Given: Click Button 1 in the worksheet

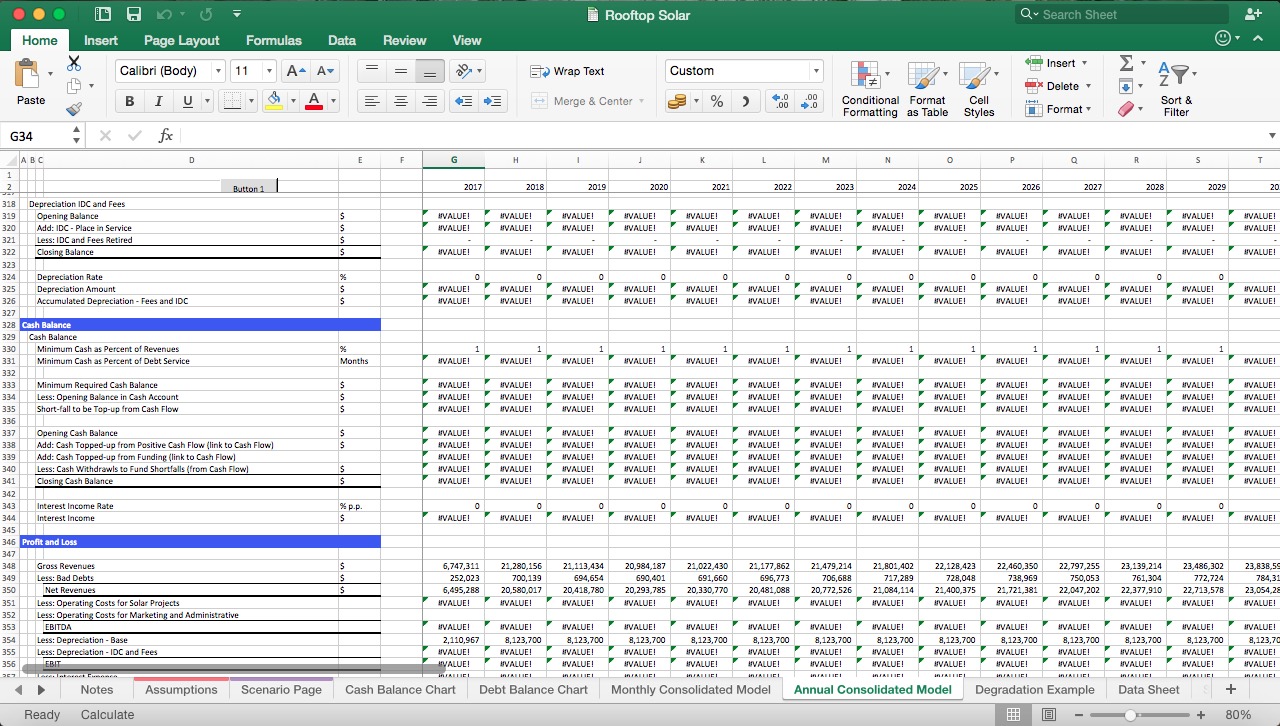Looking at the screenshot, I should click(248, 186).
